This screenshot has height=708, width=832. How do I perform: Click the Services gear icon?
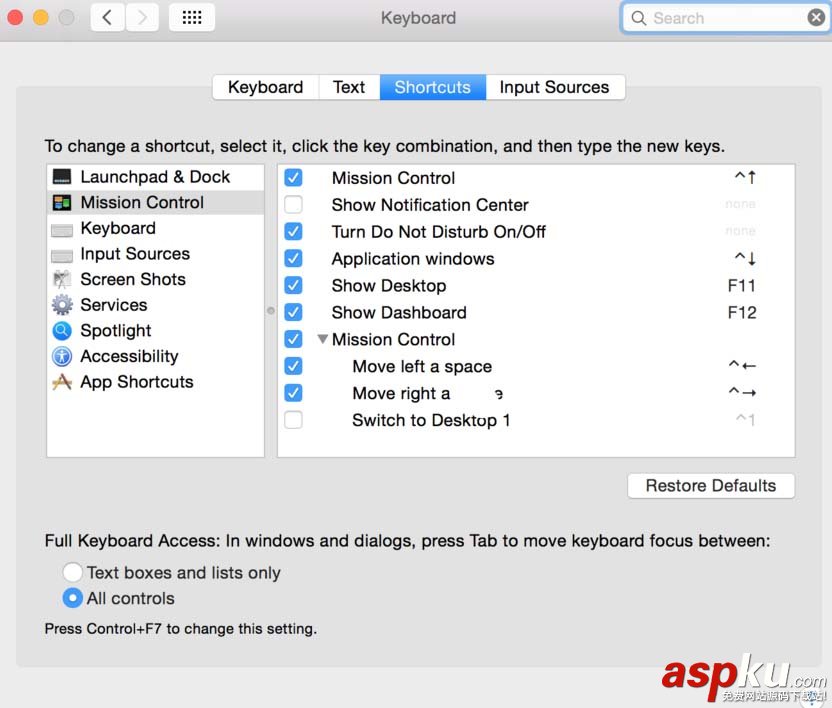click(62, 305)
